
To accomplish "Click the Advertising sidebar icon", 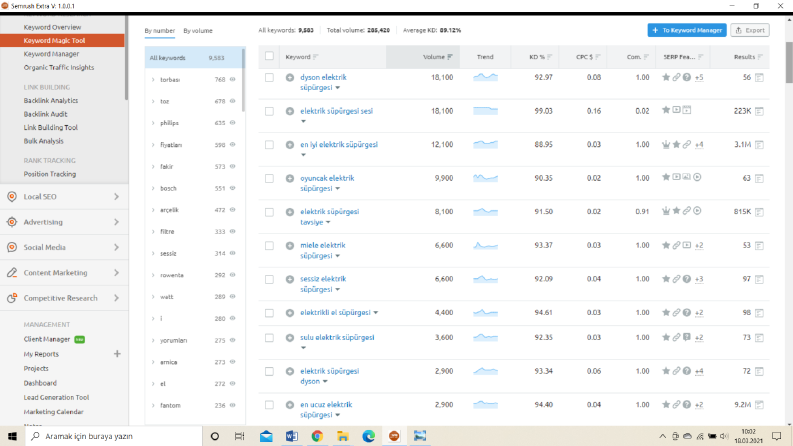I will pyautogui.click(x=12, y=221).
